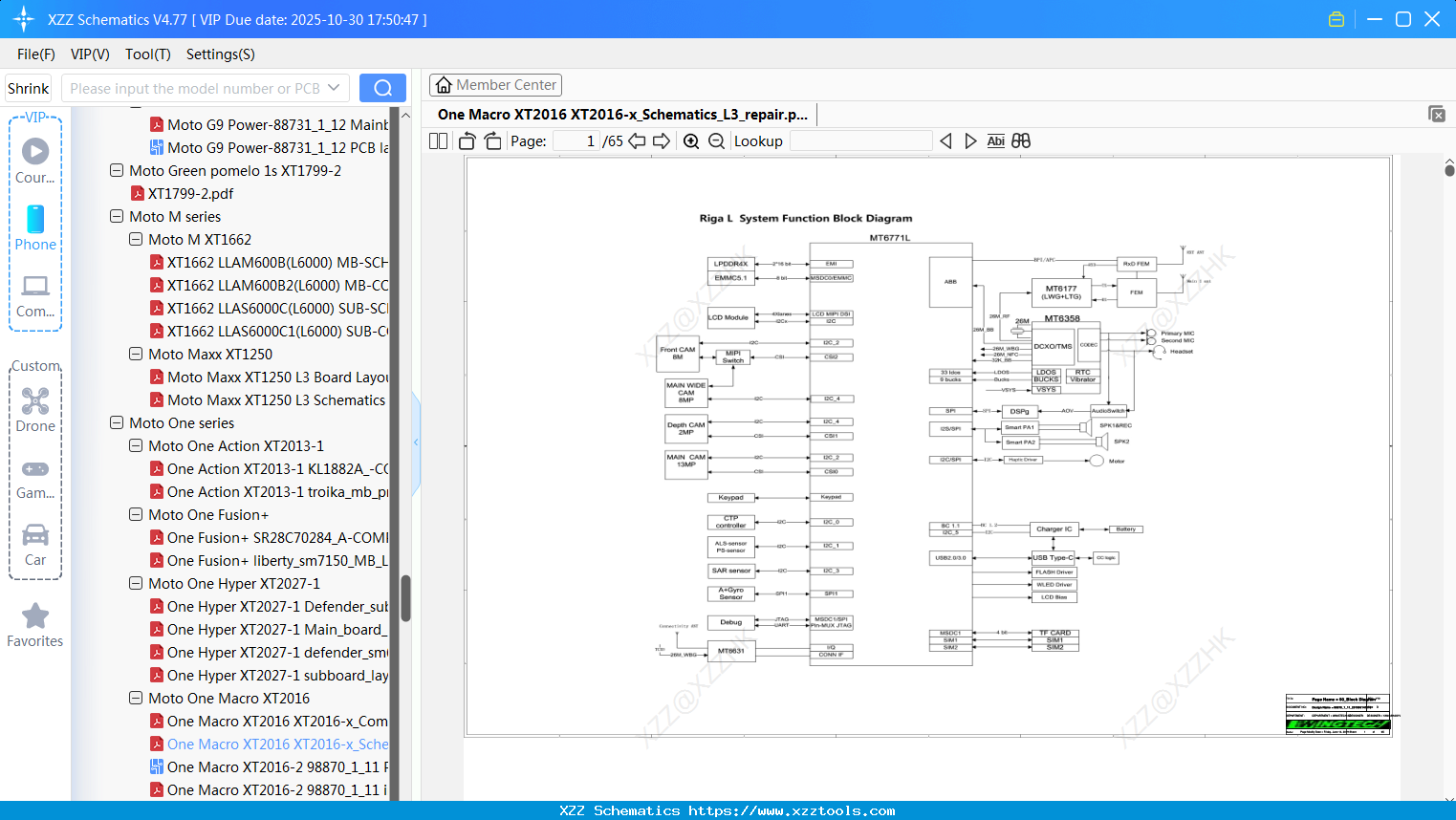
Task: Go to the next page with the forward arrow
Action: (x=659, y=140)
